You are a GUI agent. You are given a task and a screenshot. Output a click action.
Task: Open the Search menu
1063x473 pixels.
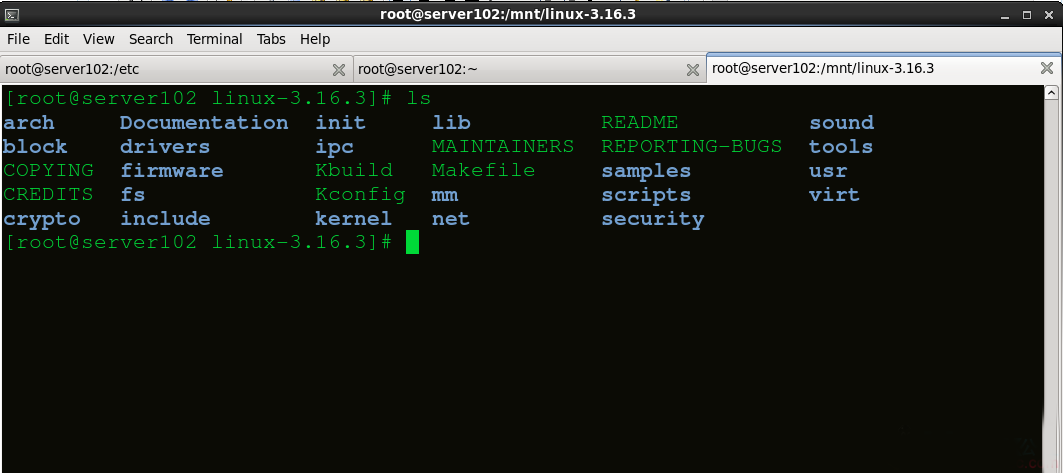[151, 39]
